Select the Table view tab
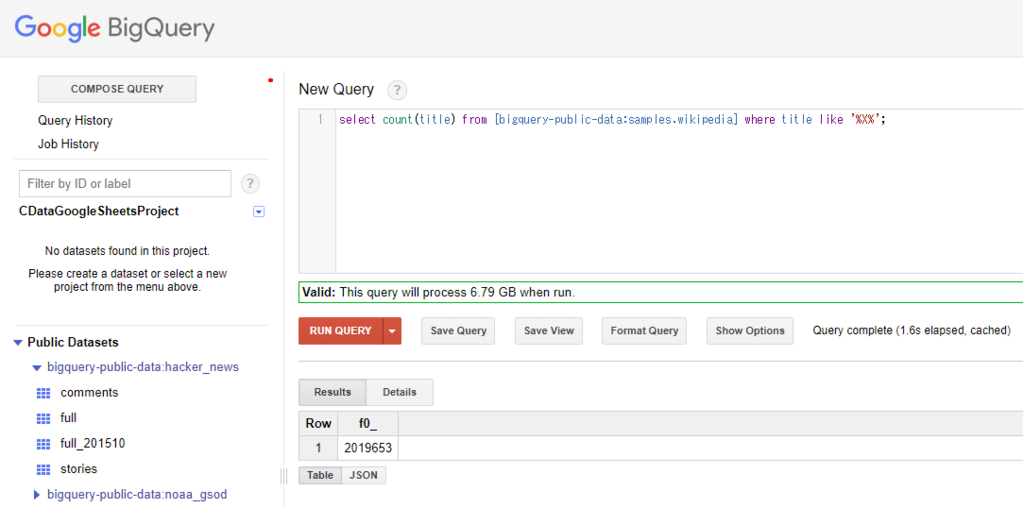The width and height of the screenshot is (1024, 508). (x=320, y=475)
